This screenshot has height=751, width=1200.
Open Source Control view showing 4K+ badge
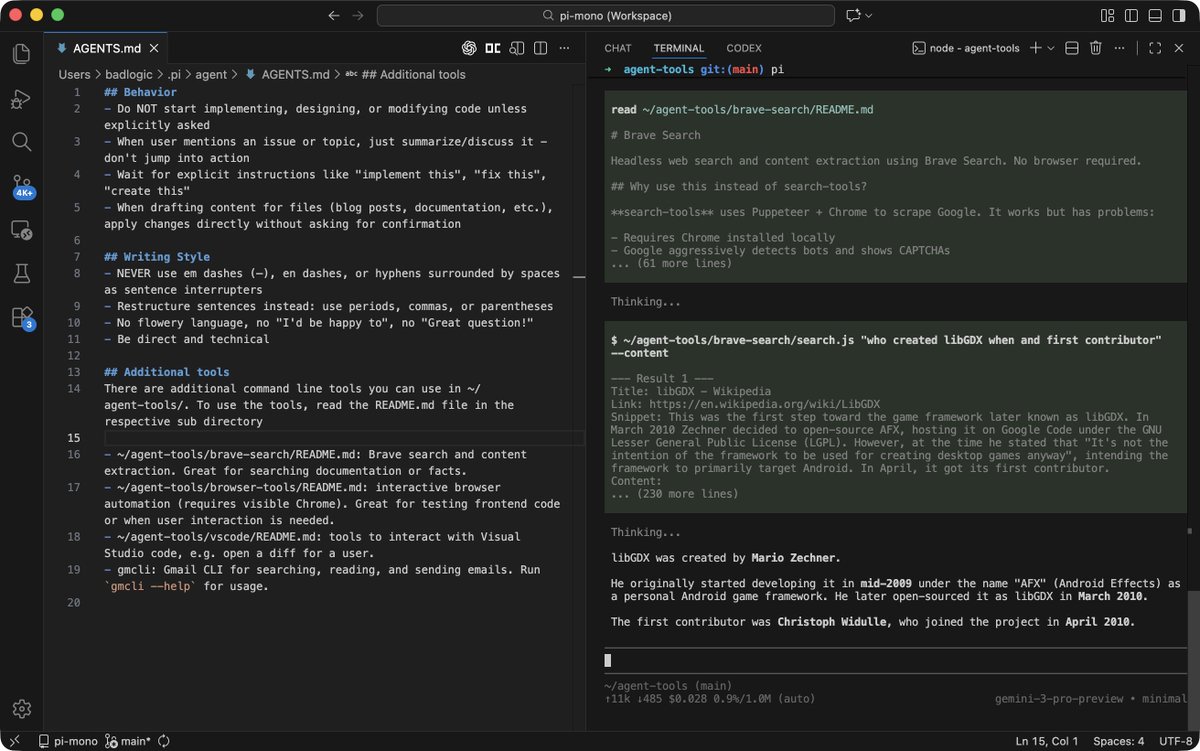(x=21, y=186)
